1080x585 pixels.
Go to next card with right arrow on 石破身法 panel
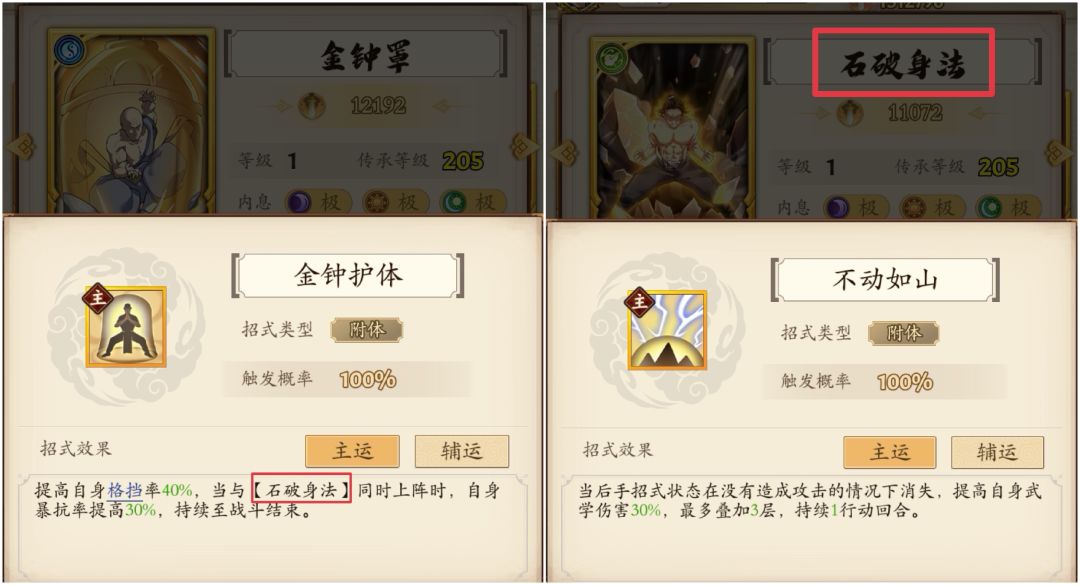click(x=1061, y=152)
